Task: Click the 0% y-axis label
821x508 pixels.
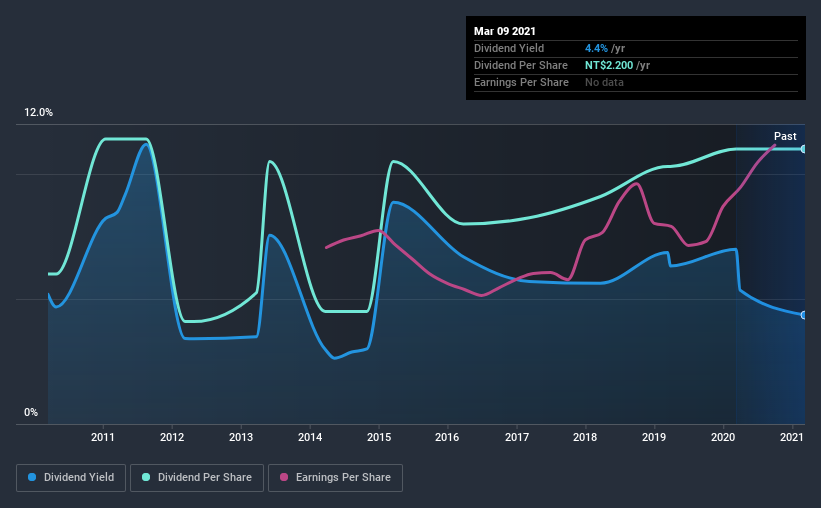Action: (31, 413)
